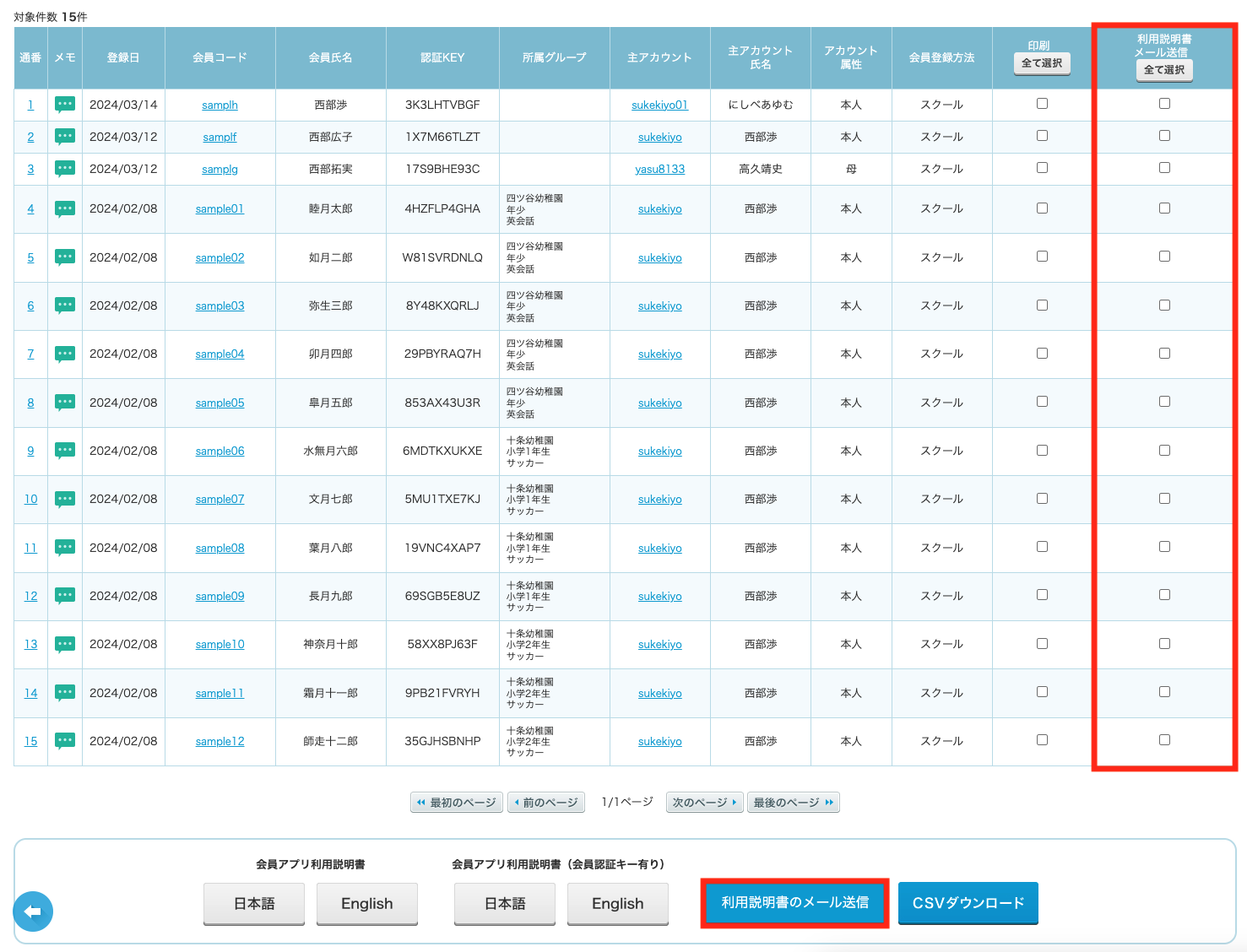Open member code link sample12
The image size is (1247, 952).
[220, 741]
